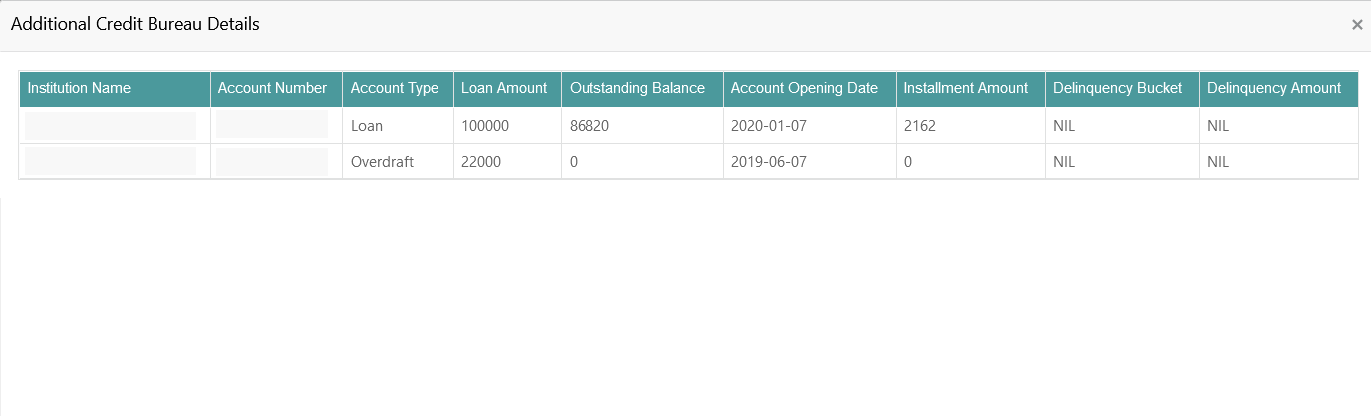
Task: Close the Additional Credit Bureau Details dialog
Action: pyautogui.click(x=1356, y=26)
